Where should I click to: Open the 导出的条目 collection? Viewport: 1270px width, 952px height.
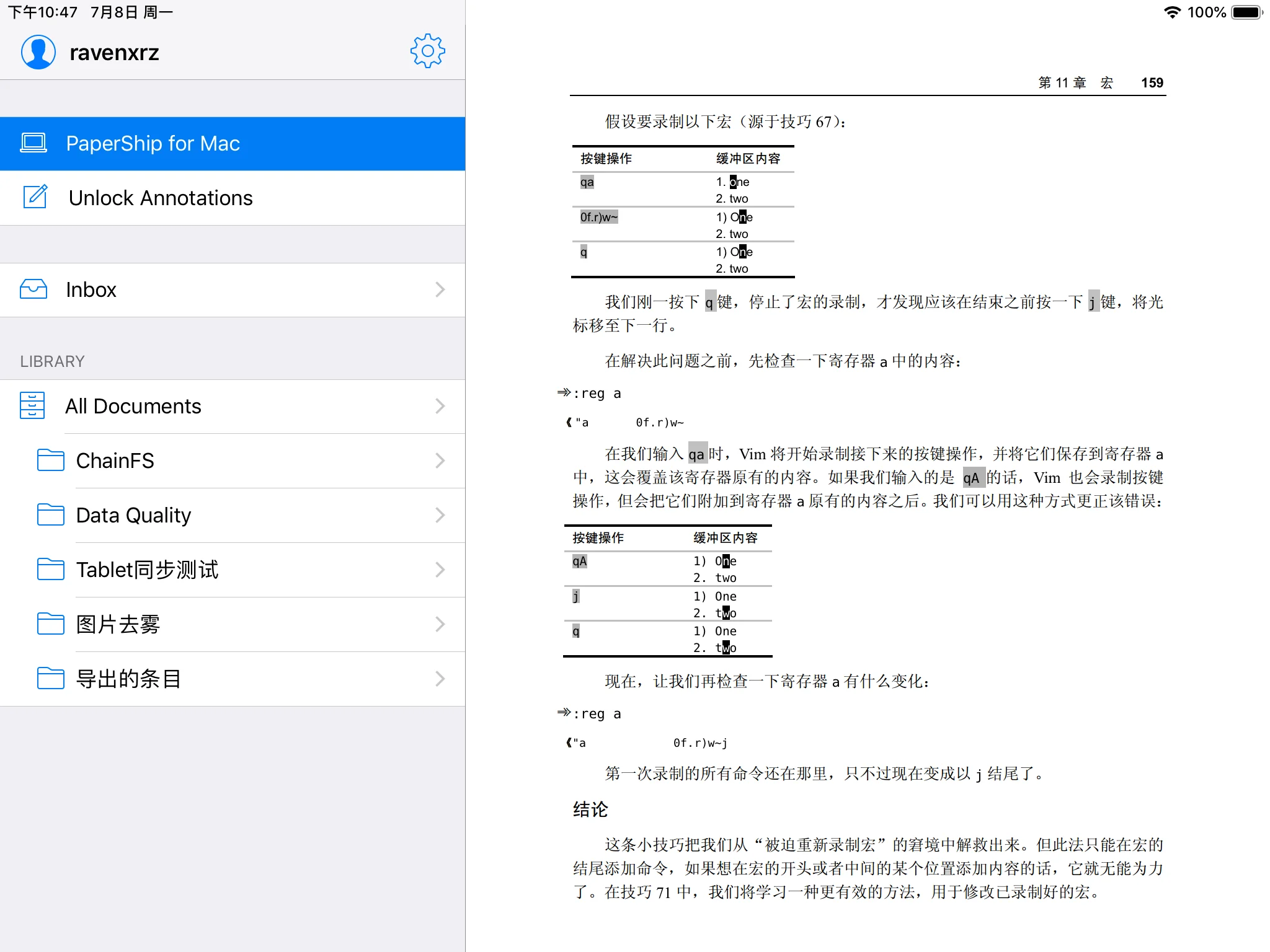click(x=128, y=679)
